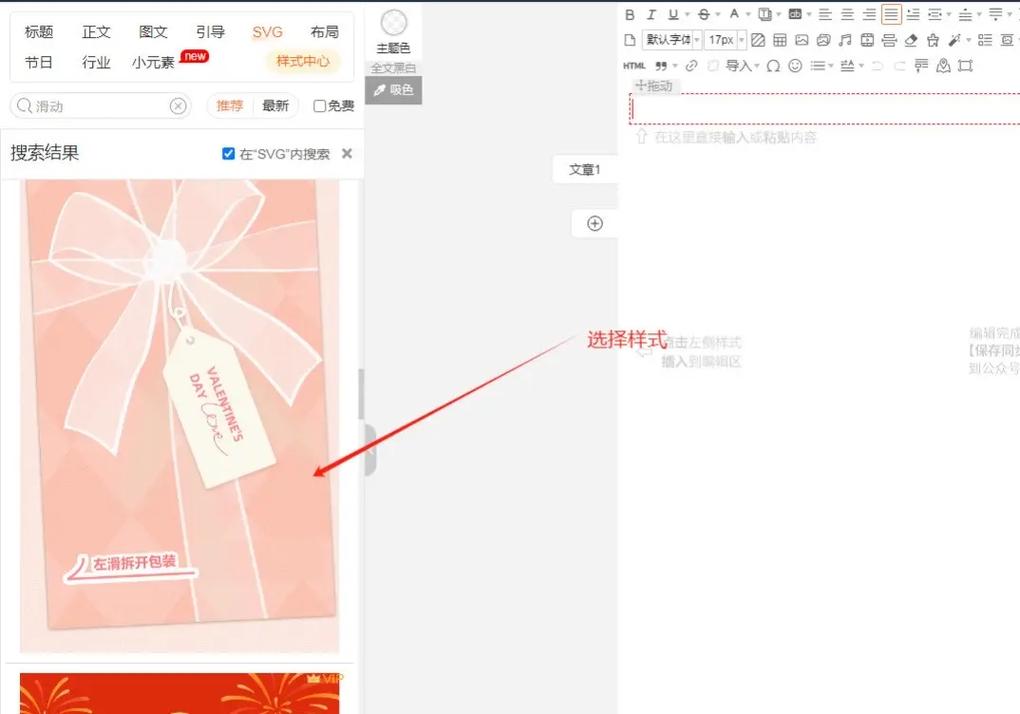Enable the 免费 filter checkbox
Viewport: 1020px width, 714px height.
pyautogui.click(x=318, y=106)
